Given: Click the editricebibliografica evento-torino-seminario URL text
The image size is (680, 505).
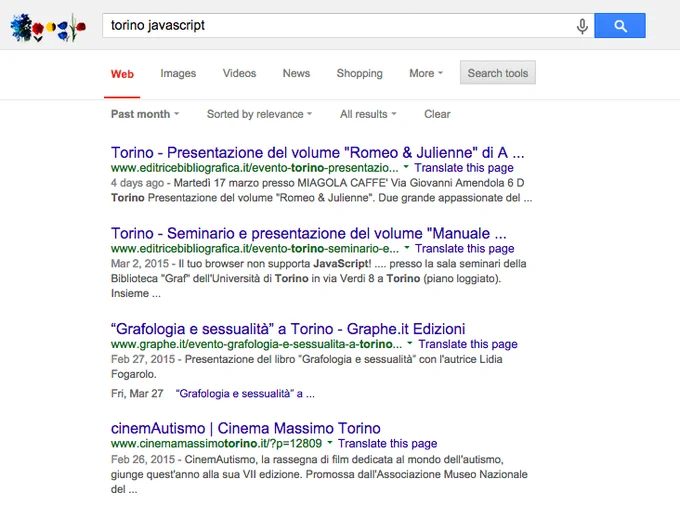Looking at the screenshot, I should (255, 249).
